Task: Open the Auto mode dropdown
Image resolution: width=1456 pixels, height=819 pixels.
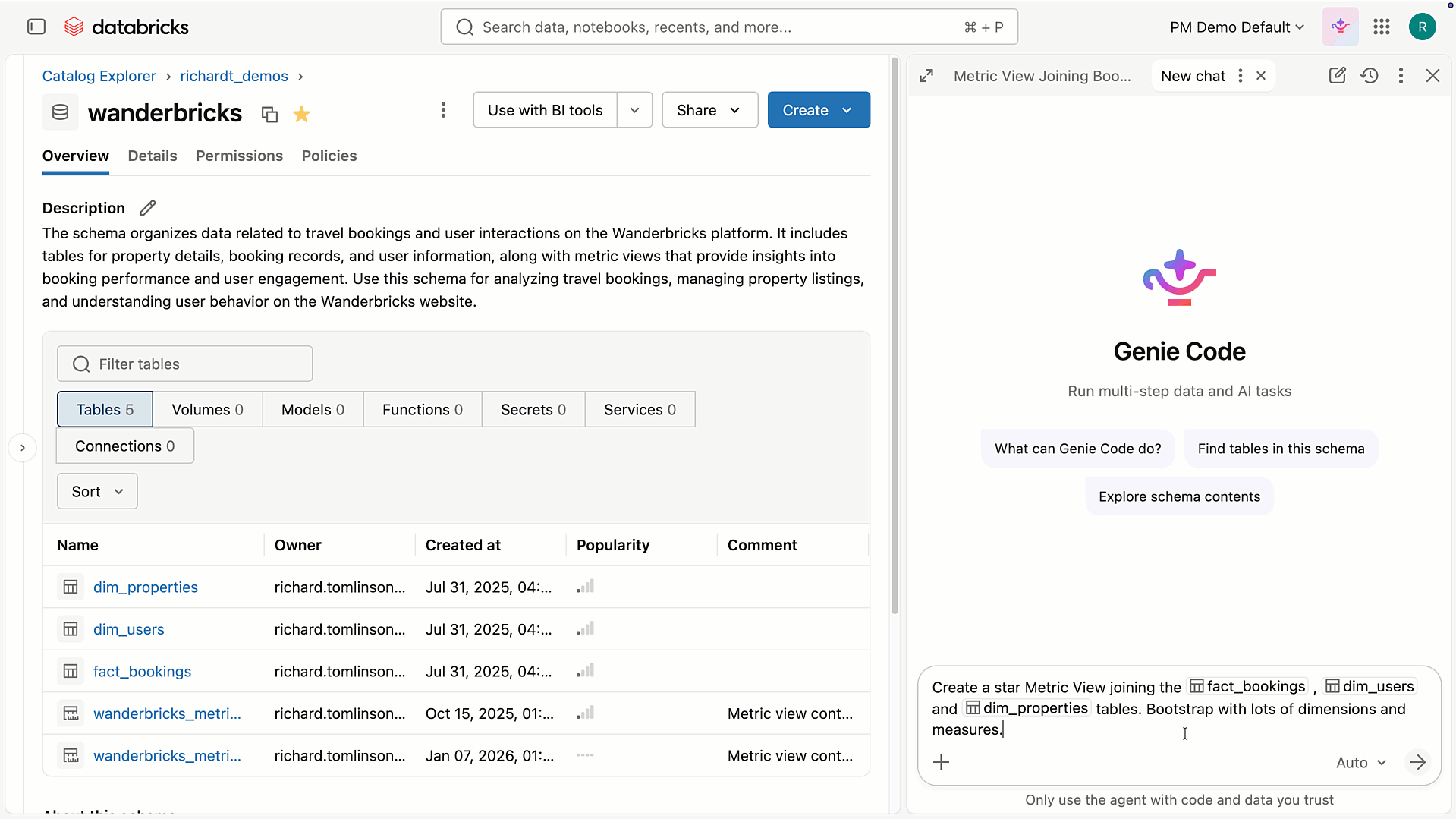Action: [1361, 763]
